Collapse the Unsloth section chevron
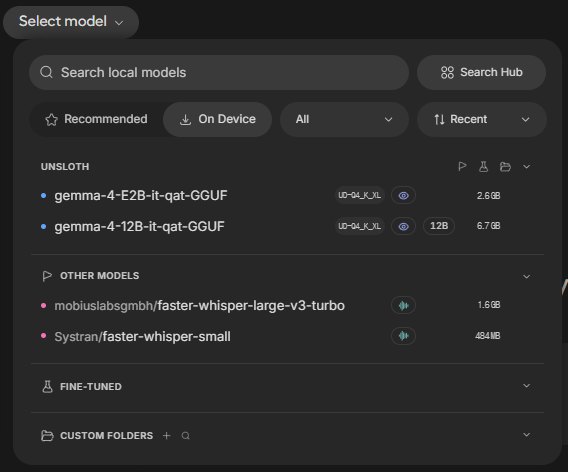The height and width of the screenshot is (472, 568). pos(527,167)
